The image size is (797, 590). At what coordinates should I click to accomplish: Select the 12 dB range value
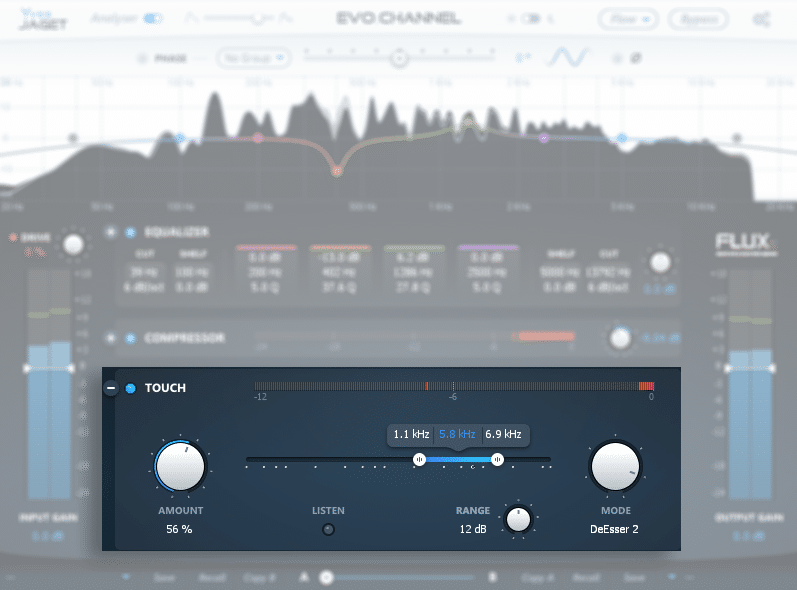(473, 529)
